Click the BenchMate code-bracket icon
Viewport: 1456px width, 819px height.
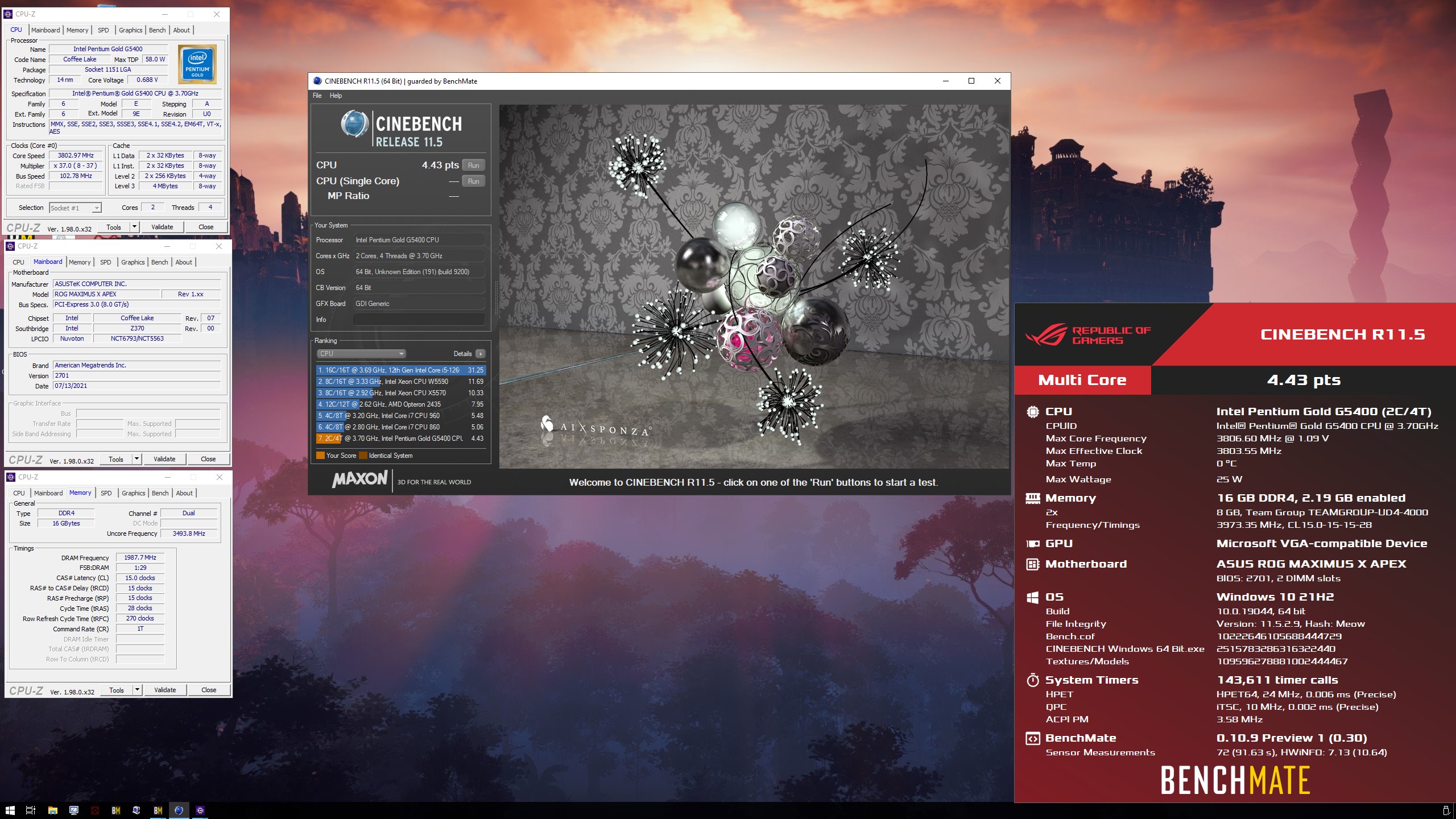tap(1033, 738)
